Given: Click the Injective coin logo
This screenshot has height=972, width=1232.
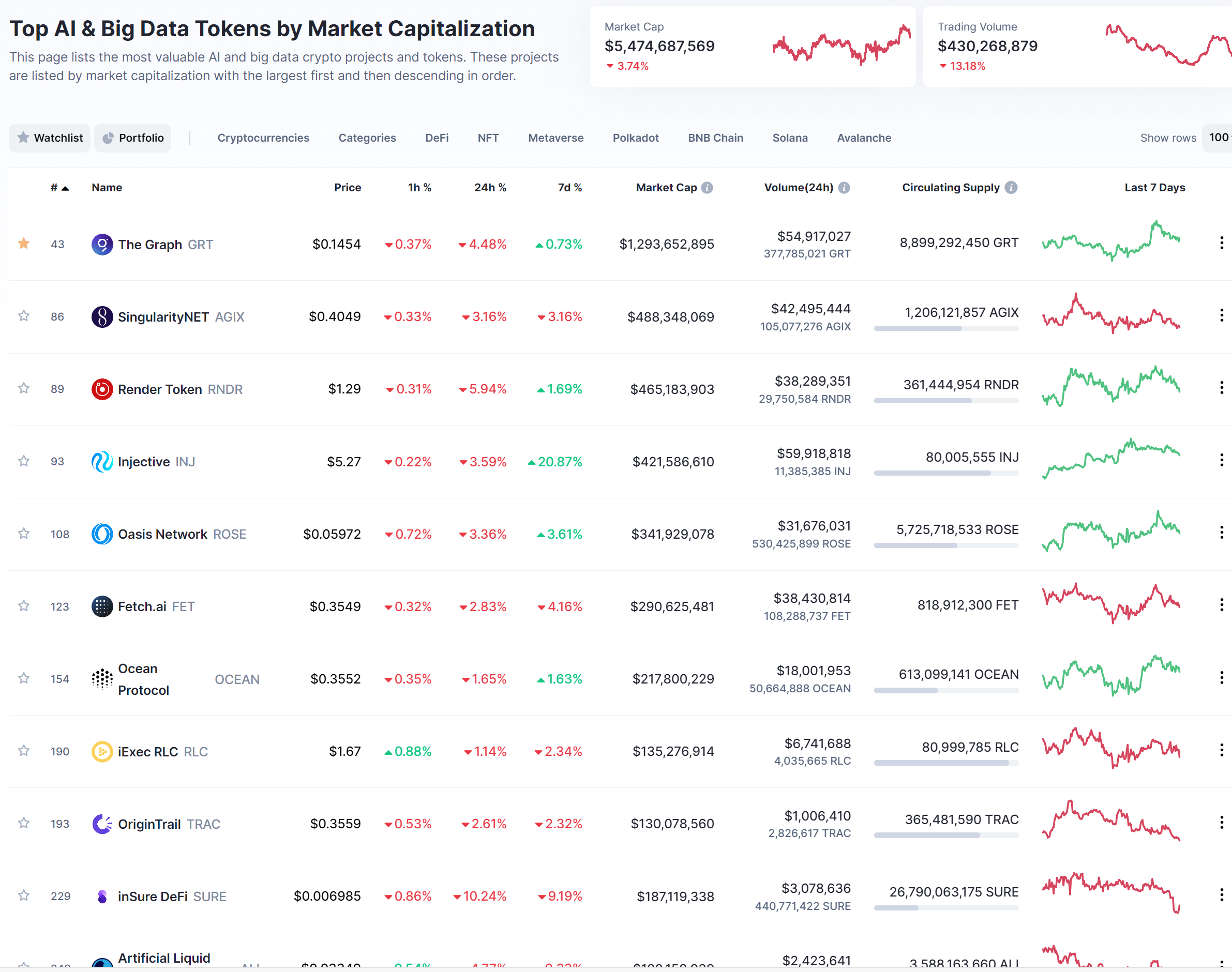Looking at the screenshot, I should click(102, 462).
